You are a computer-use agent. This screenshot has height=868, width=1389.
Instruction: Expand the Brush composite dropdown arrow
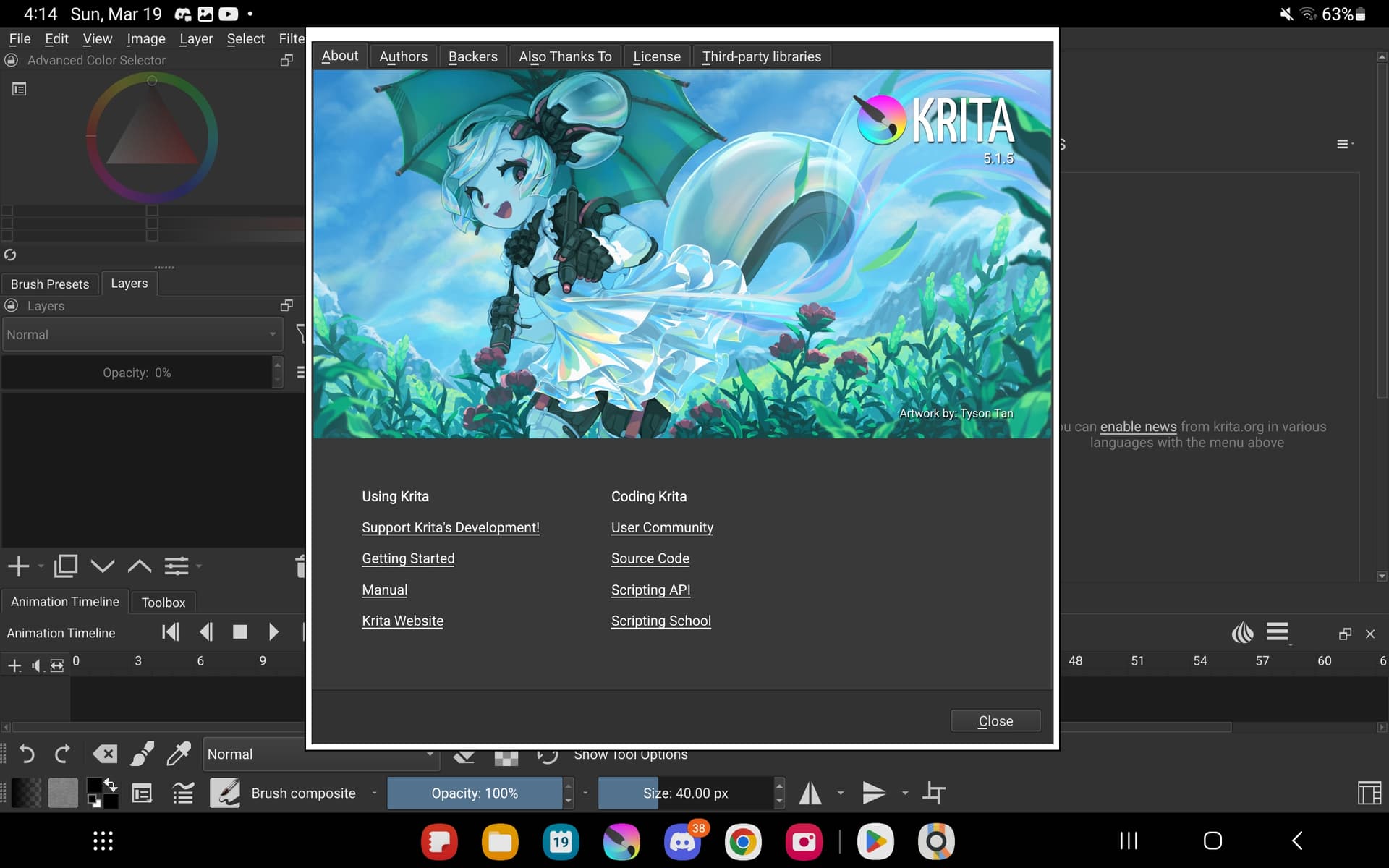[x=374, y=793]
